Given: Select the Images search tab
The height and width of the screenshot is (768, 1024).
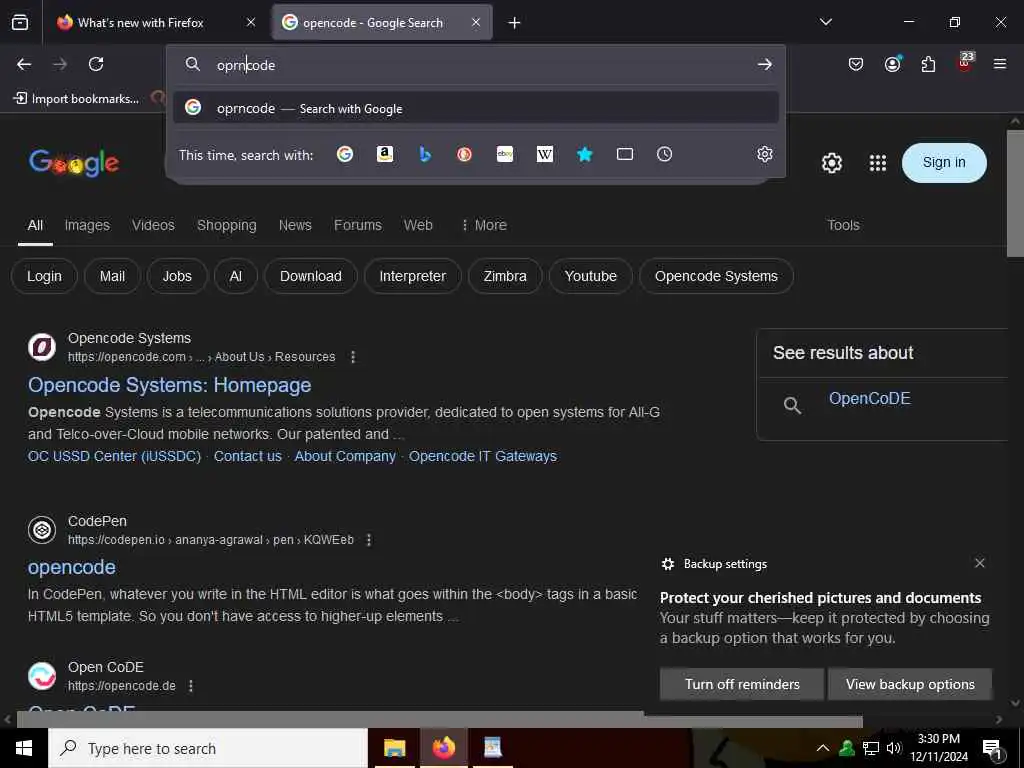Looking at the screenshot, I should [87, 225].
